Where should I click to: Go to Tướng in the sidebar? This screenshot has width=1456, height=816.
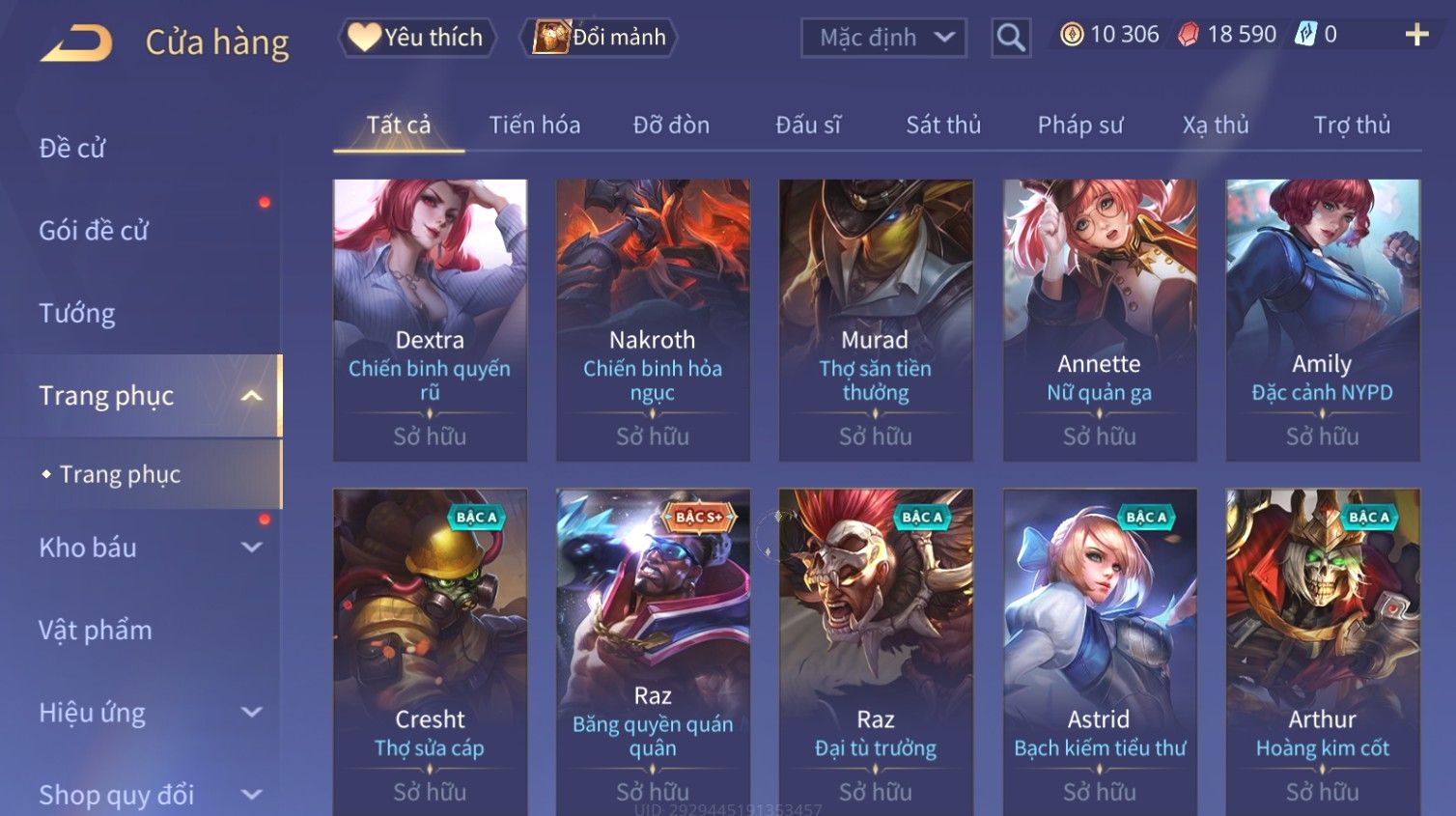(77, 314)
